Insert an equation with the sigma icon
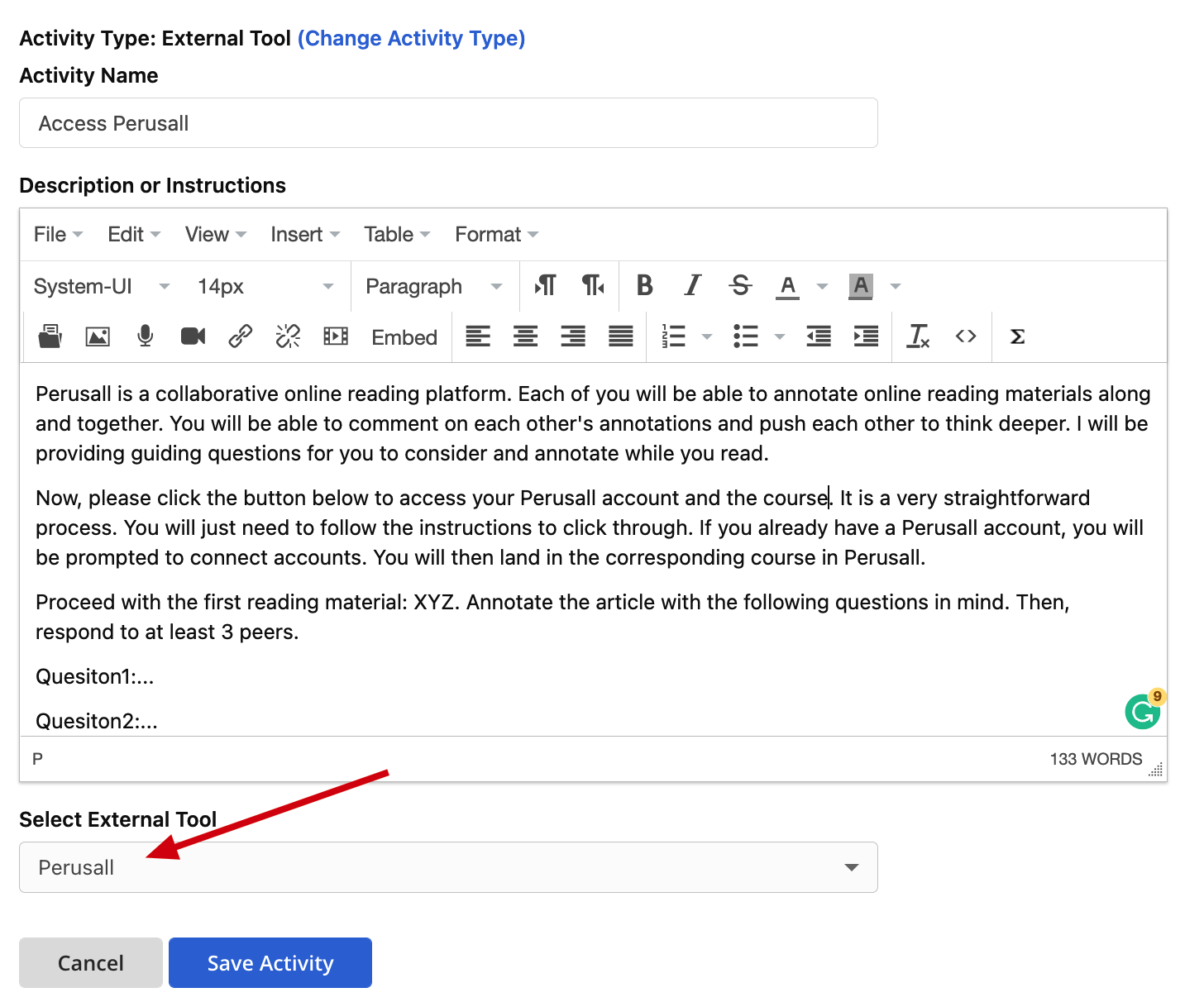The height and width of the screenshot is (1002, 1204). click(x=1018, y=336)
